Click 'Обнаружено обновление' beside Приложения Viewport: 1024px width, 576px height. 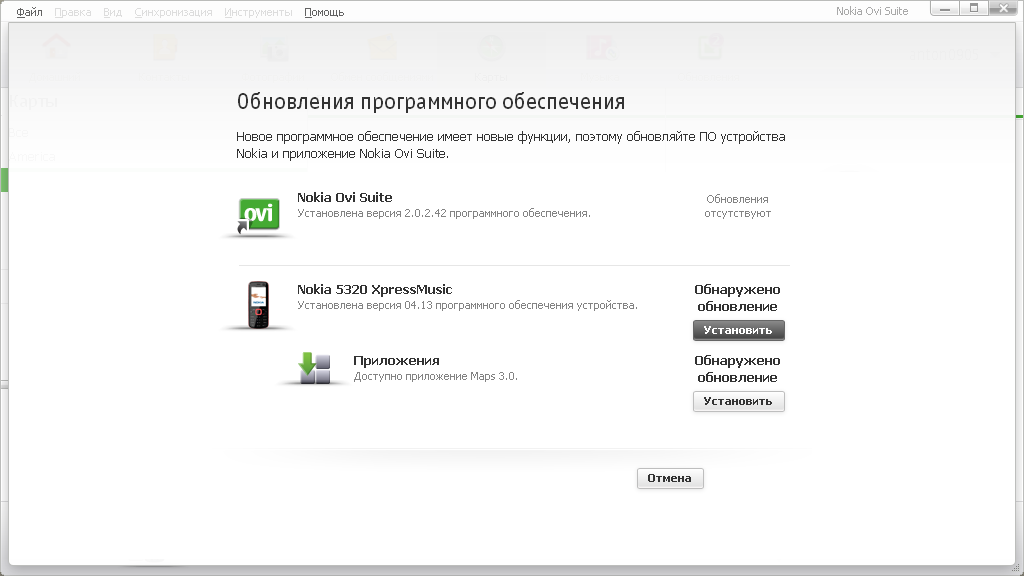[x=737, y=369]
